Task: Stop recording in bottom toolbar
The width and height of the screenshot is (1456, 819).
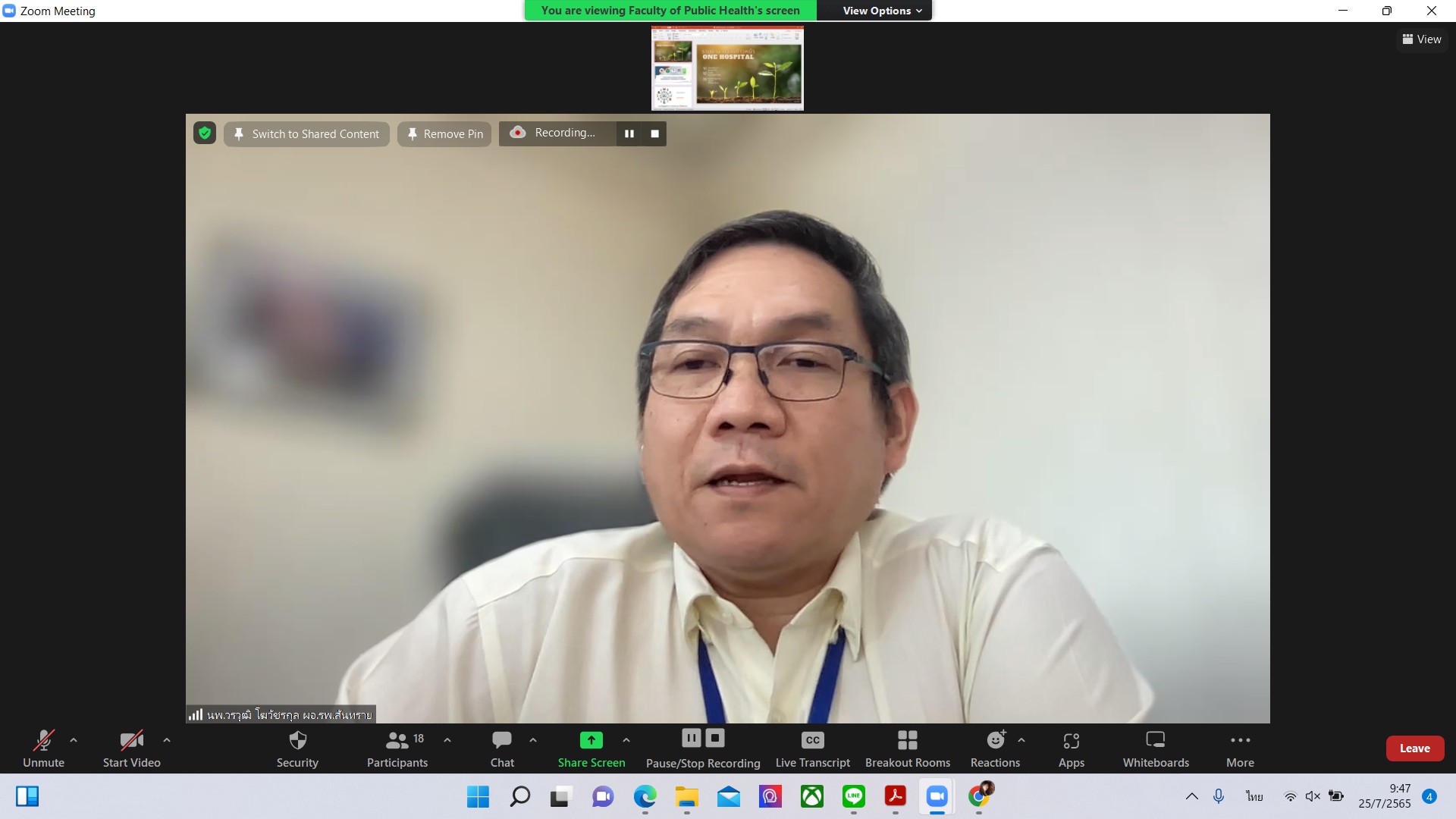Action: 715,738
